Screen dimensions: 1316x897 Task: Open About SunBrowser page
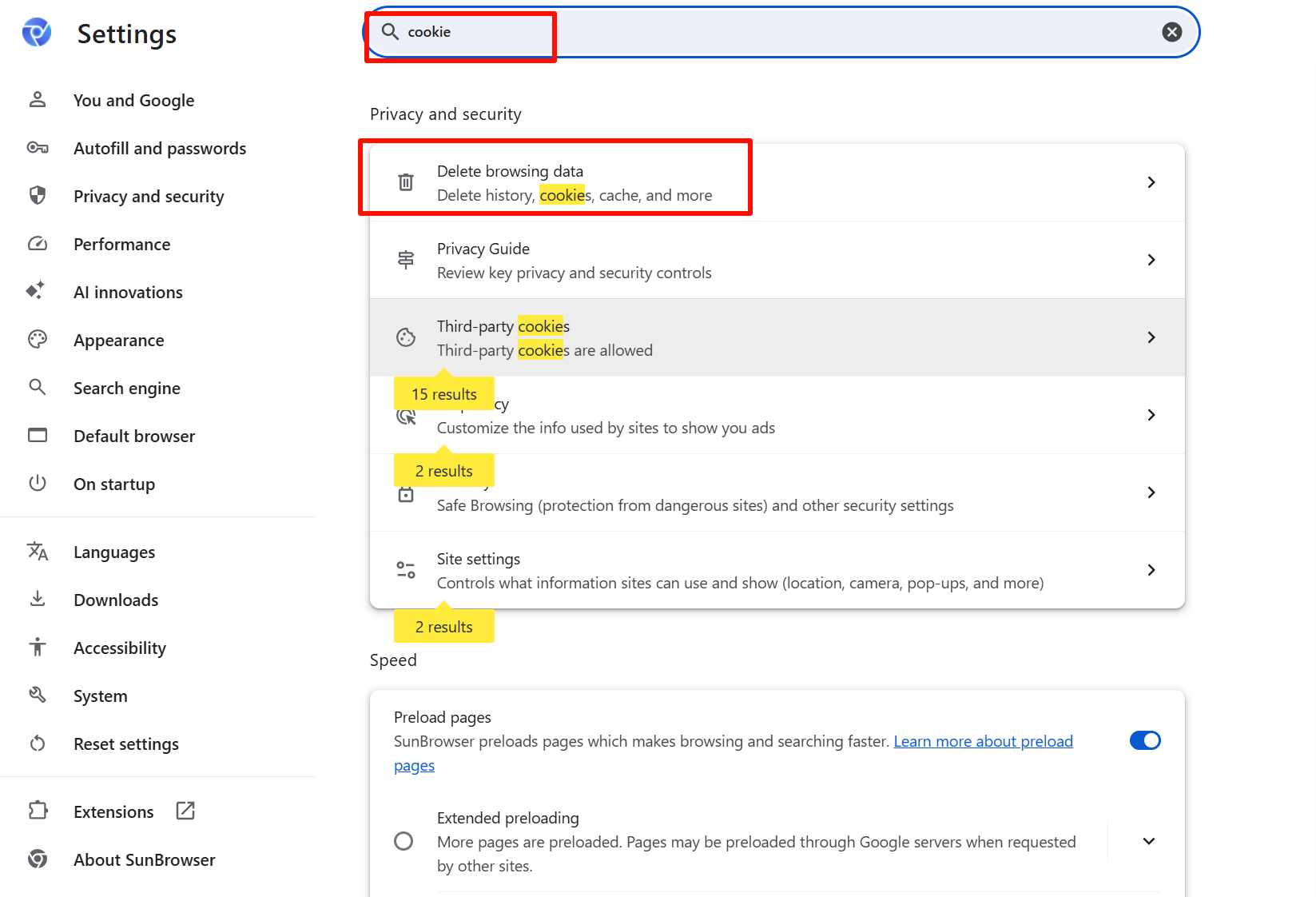click(x=145, y=860)
